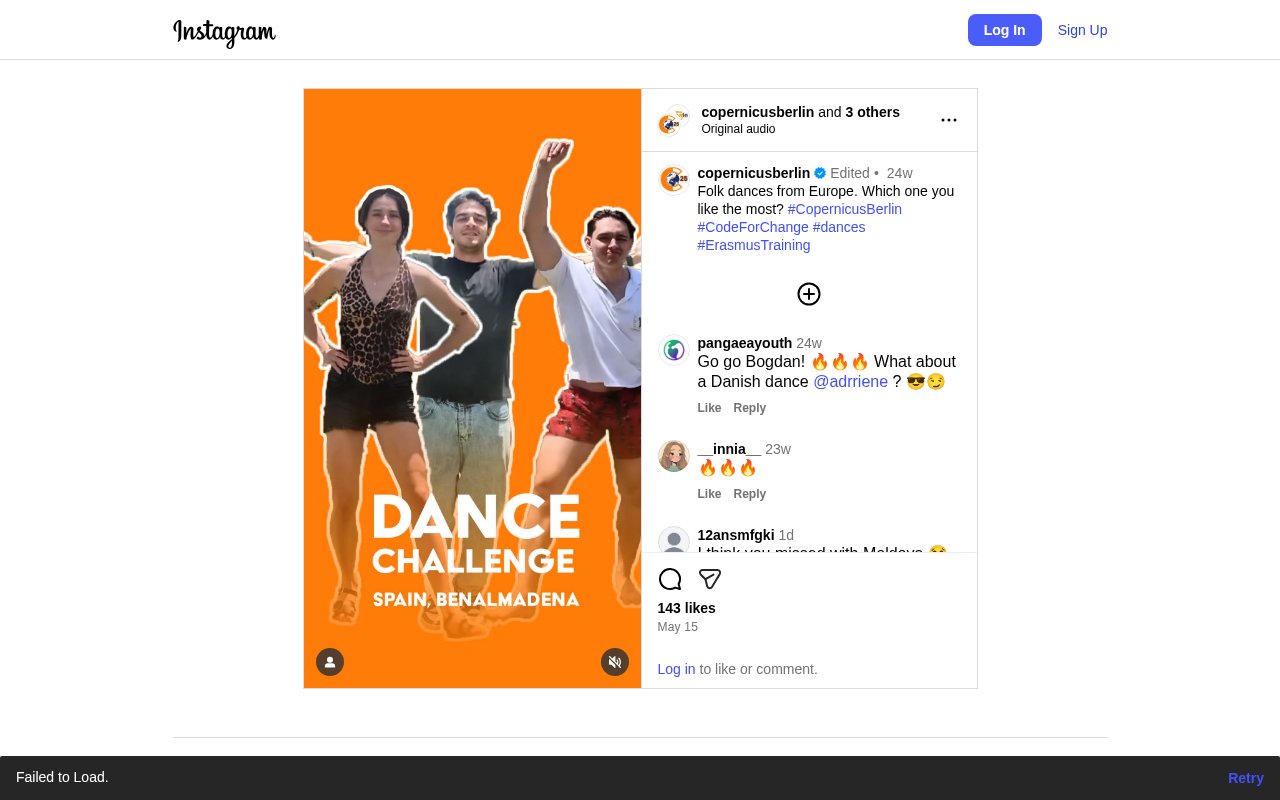The image size is (1280, 800).
Task: Like the pangaeayouth comment
Action: tap(709, 408)
